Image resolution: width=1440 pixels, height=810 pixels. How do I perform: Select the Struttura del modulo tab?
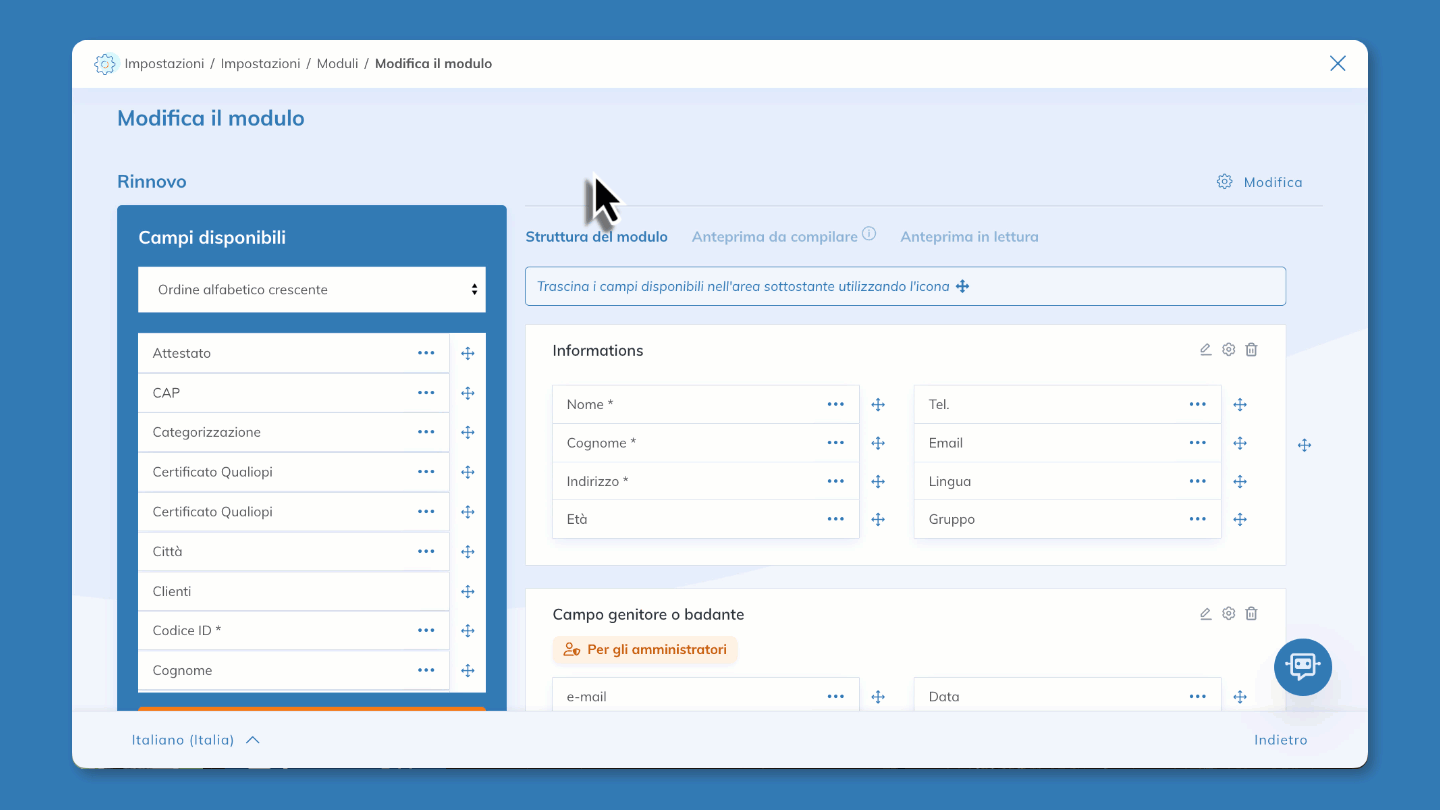(596, 237)
